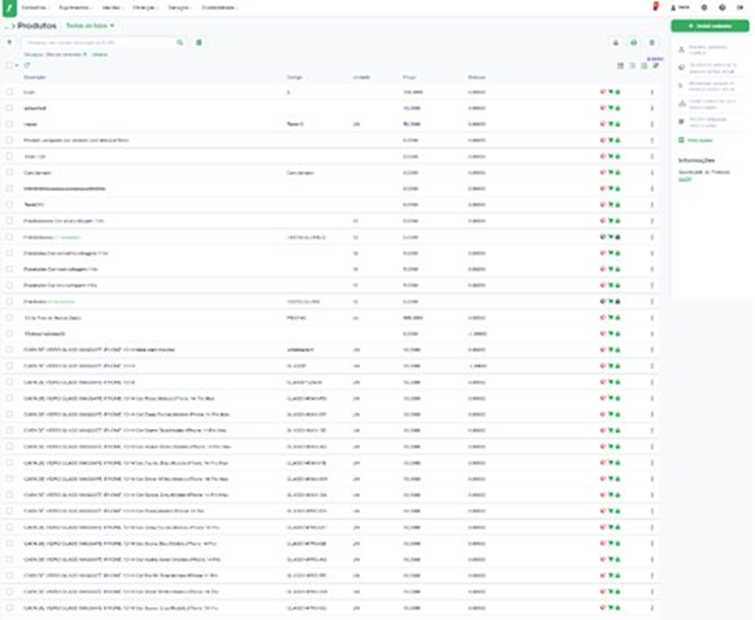Viewport: 755px width, 620px height.
Task: Check the checkbox of the last visible product row
Action: [x=9, y=608]
